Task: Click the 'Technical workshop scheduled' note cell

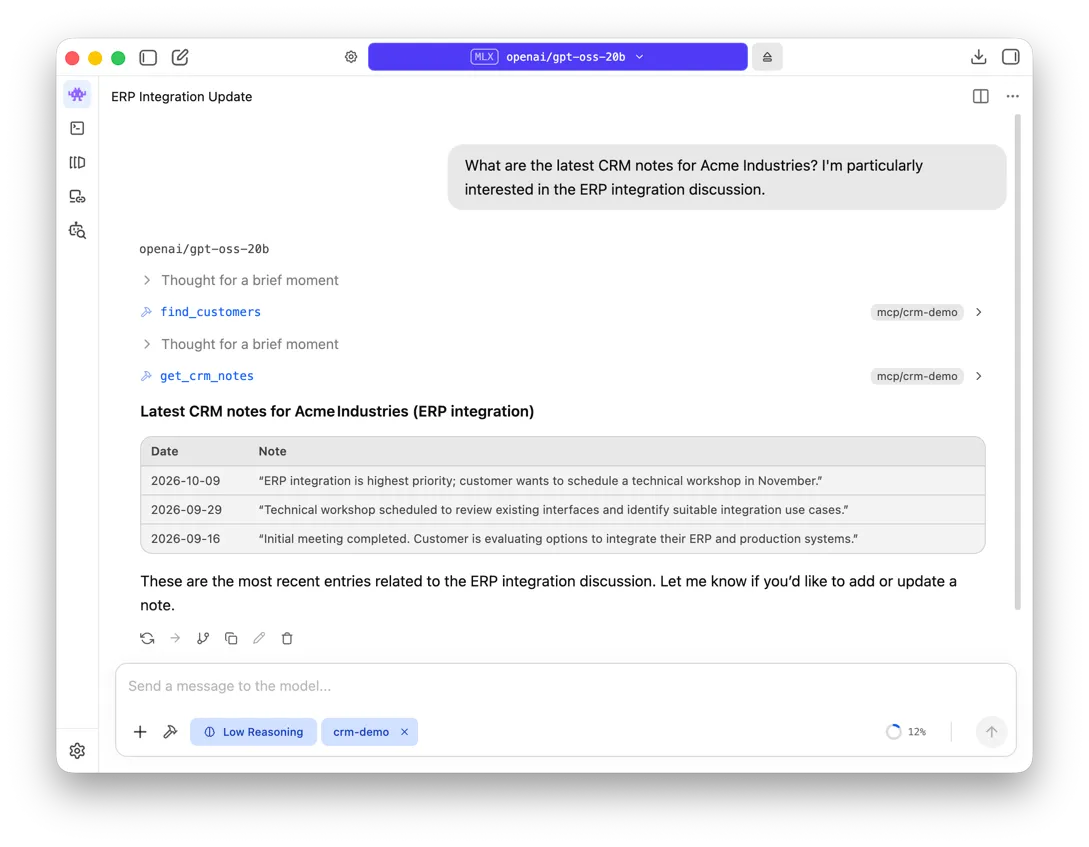Action: [553, 510]
